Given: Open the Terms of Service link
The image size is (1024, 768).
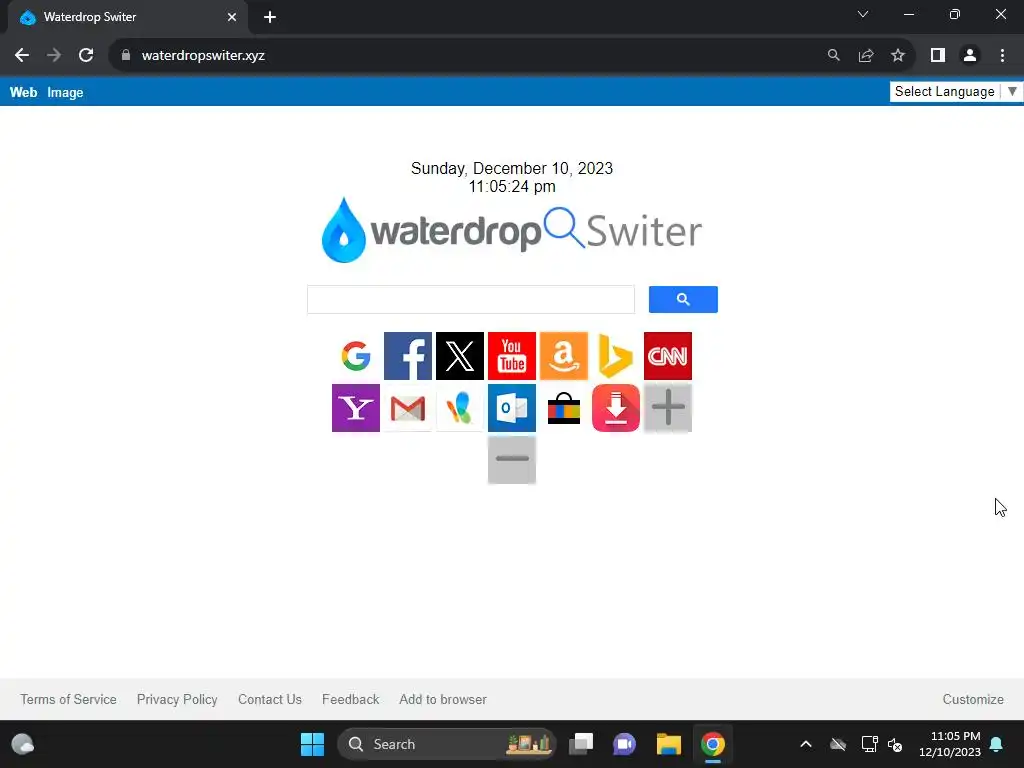Looking at the screenshot, I should point(69,699).
